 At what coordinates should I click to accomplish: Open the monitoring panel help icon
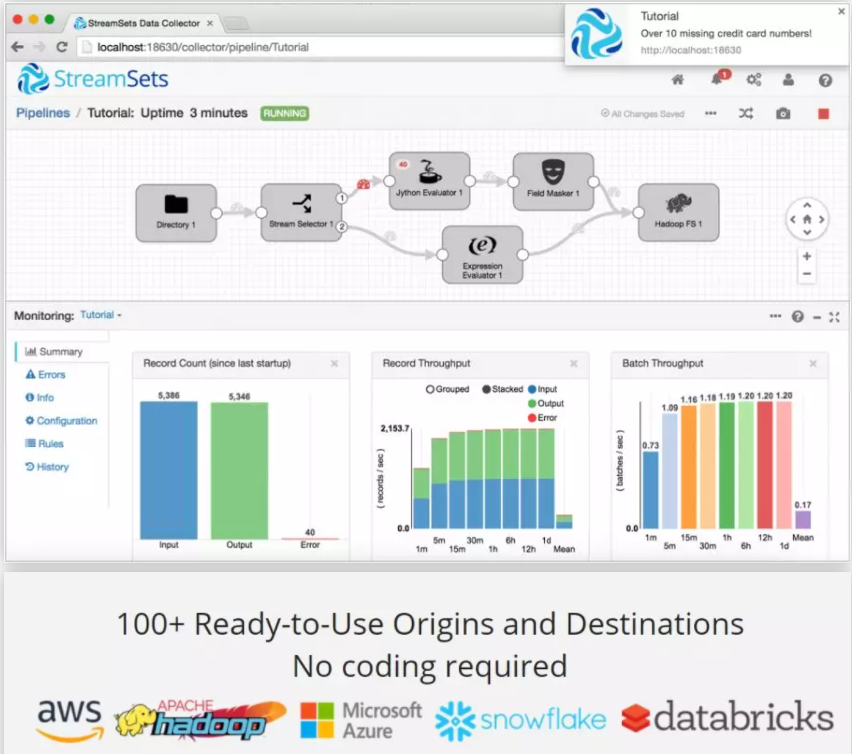click(x=797, y=316)
